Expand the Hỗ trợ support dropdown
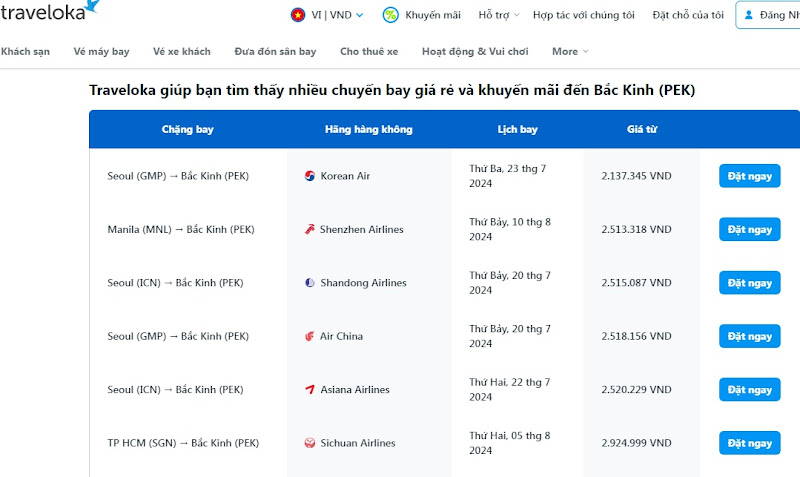The image size is (800, 477). tap(499, 15)
